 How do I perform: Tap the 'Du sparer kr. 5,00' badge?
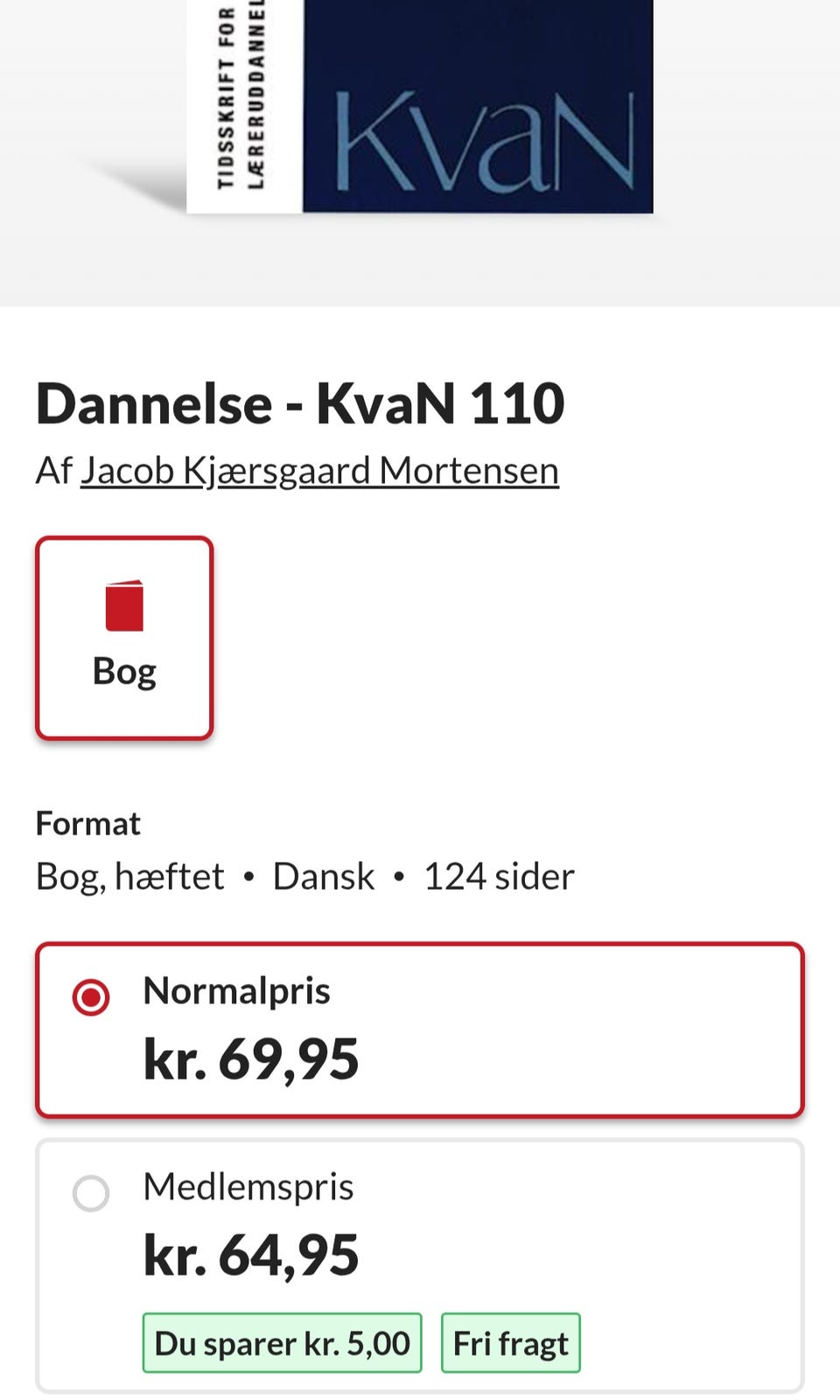click(x=282, y=1343)
